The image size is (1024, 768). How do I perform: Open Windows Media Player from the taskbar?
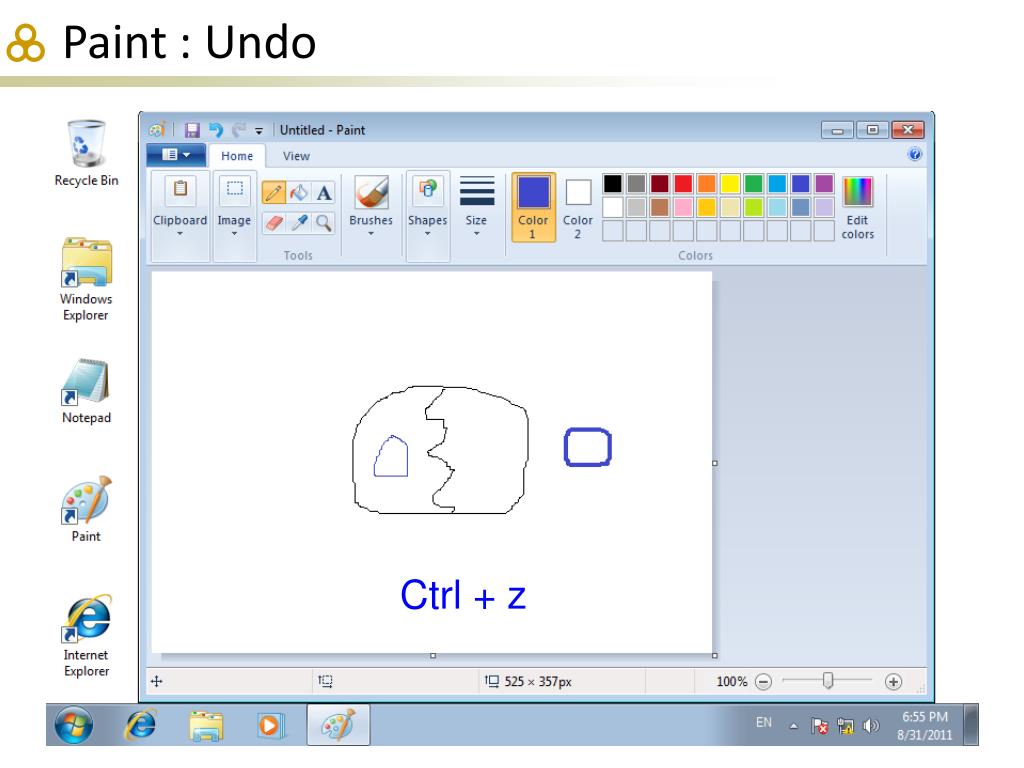pyautogui.click(x=269, y=726)
